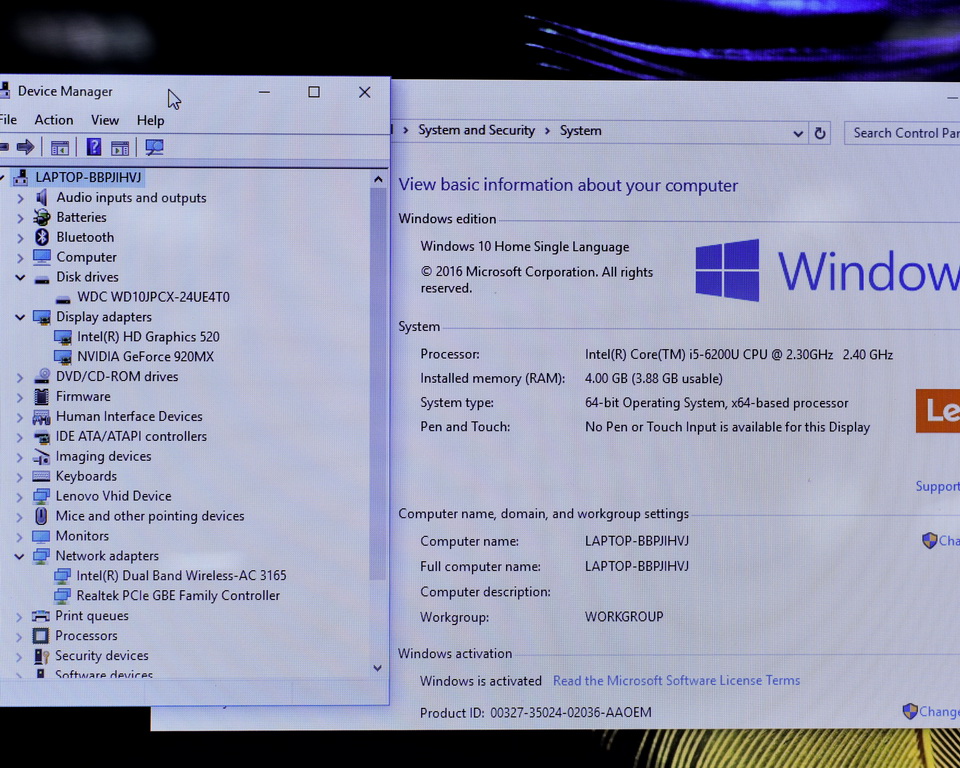Select the Lenovo Vhid Device entry
The image size is (960, 768).
tap(113, 496)
